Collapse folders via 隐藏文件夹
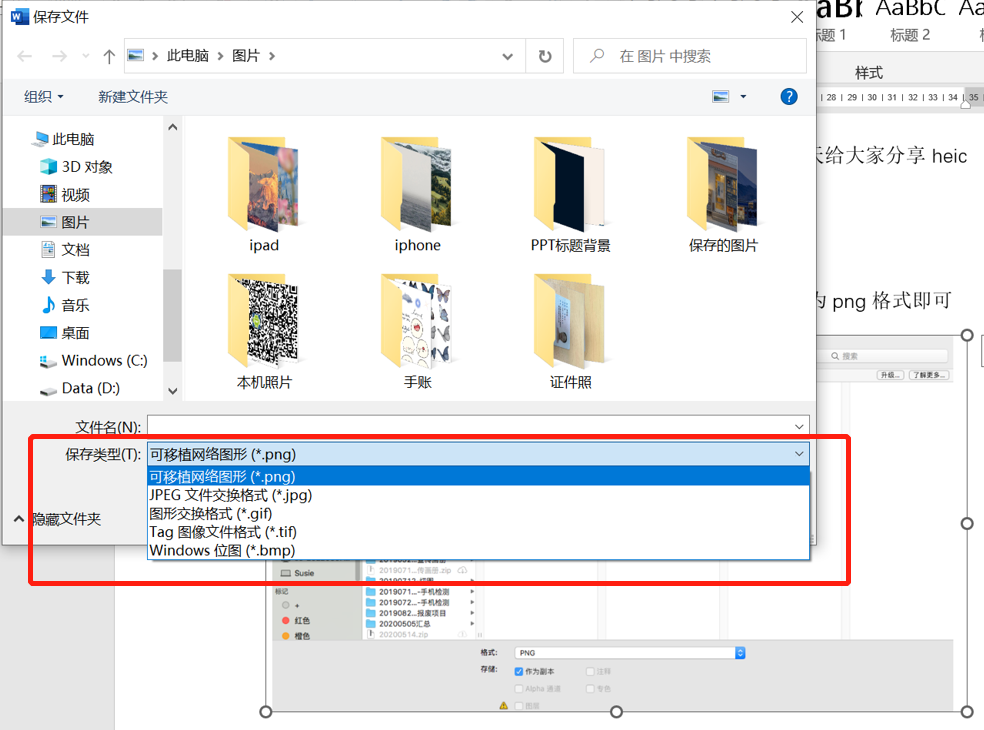 click(57, 519)
